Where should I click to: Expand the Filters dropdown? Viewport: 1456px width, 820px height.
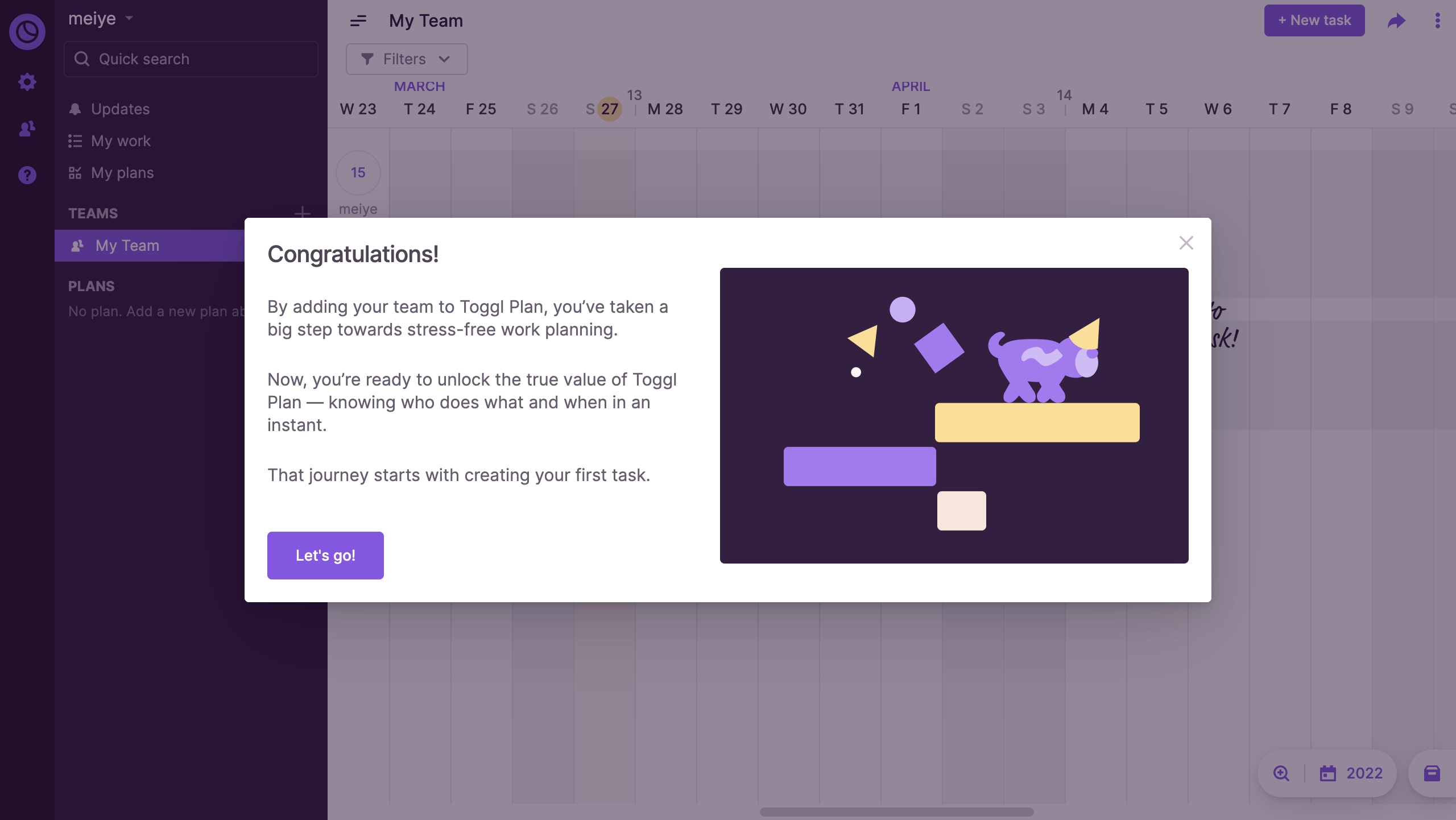[407, 59]
